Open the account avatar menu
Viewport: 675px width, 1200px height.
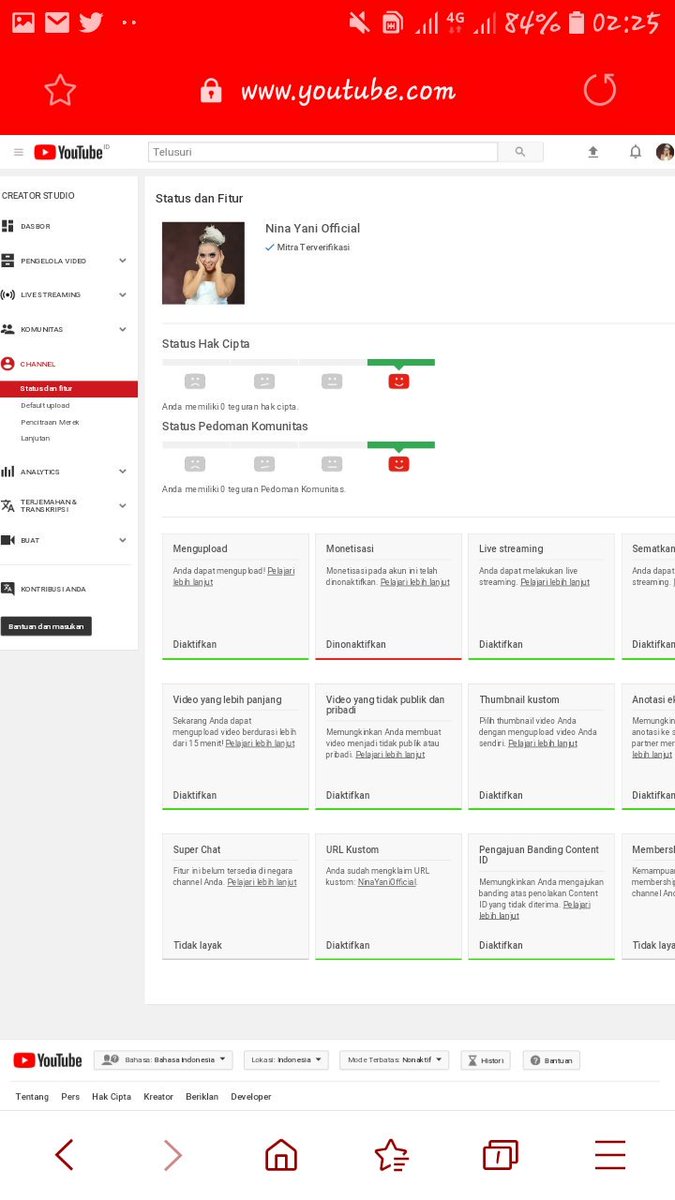(x=665, y=152)
